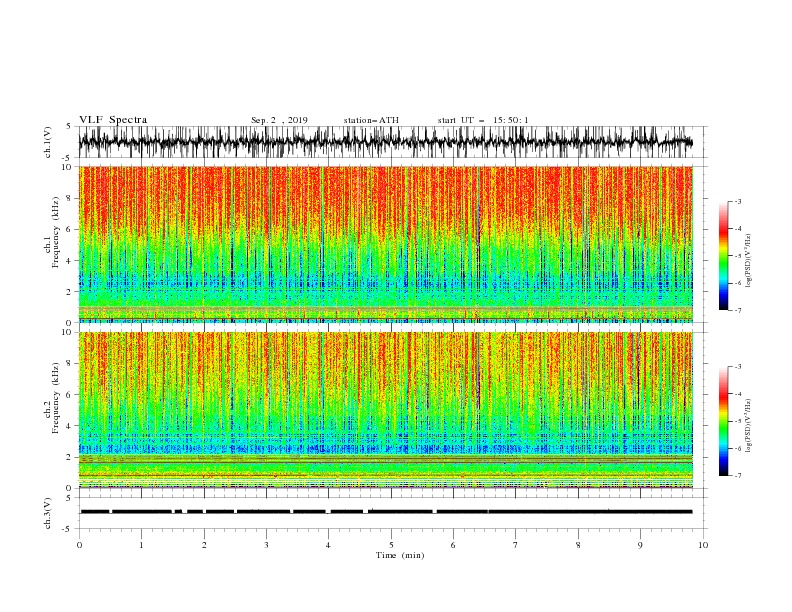Image resolution: width=792 pixels, height=612 pixels.
Task: Click the time axis tick label '9'
Action: click(640, 545)
